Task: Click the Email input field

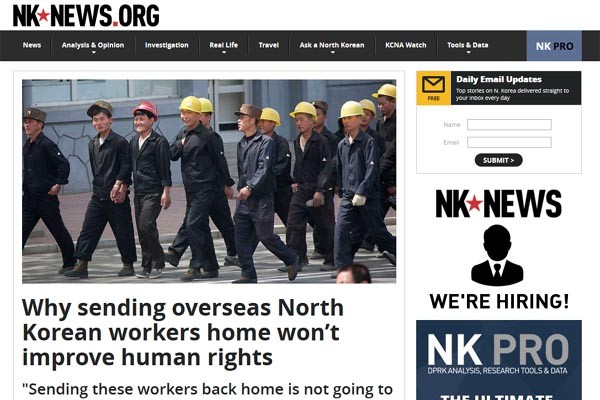Action: click(509, 142)
